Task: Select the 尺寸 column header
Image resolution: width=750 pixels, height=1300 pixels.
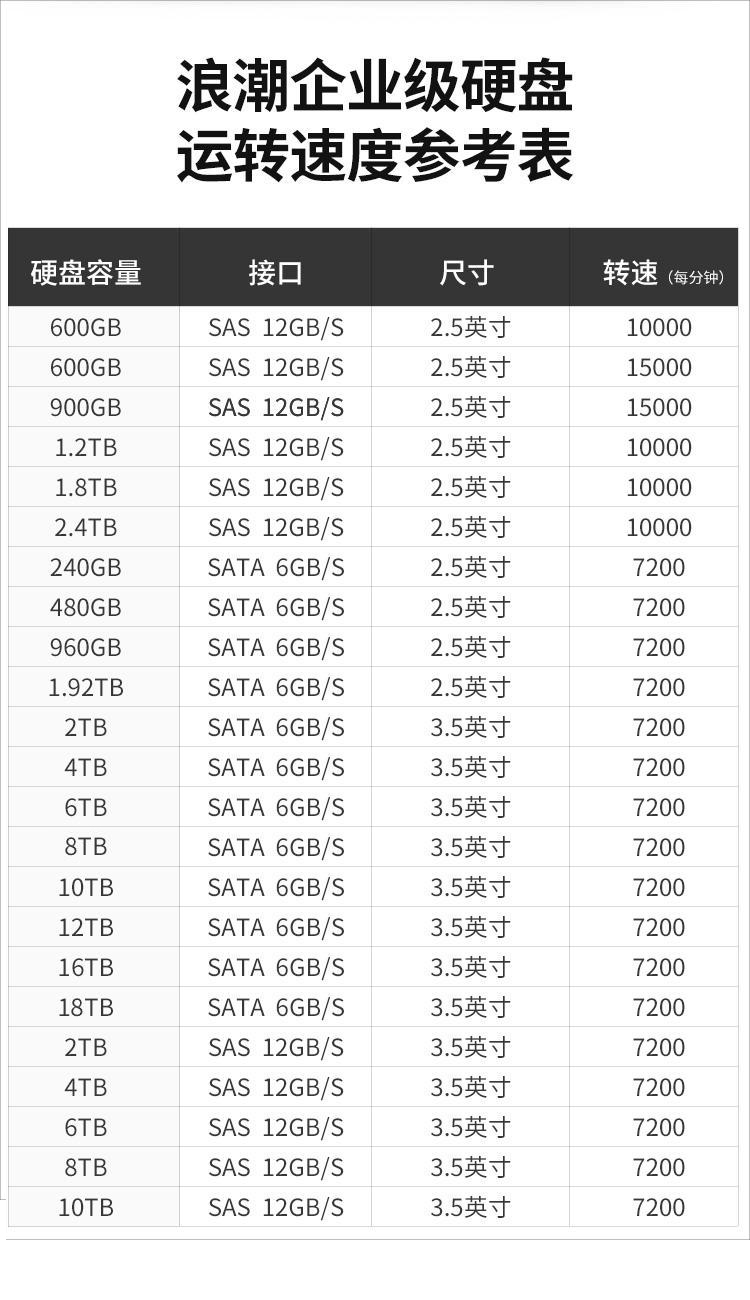Action: tap(467, 272)
